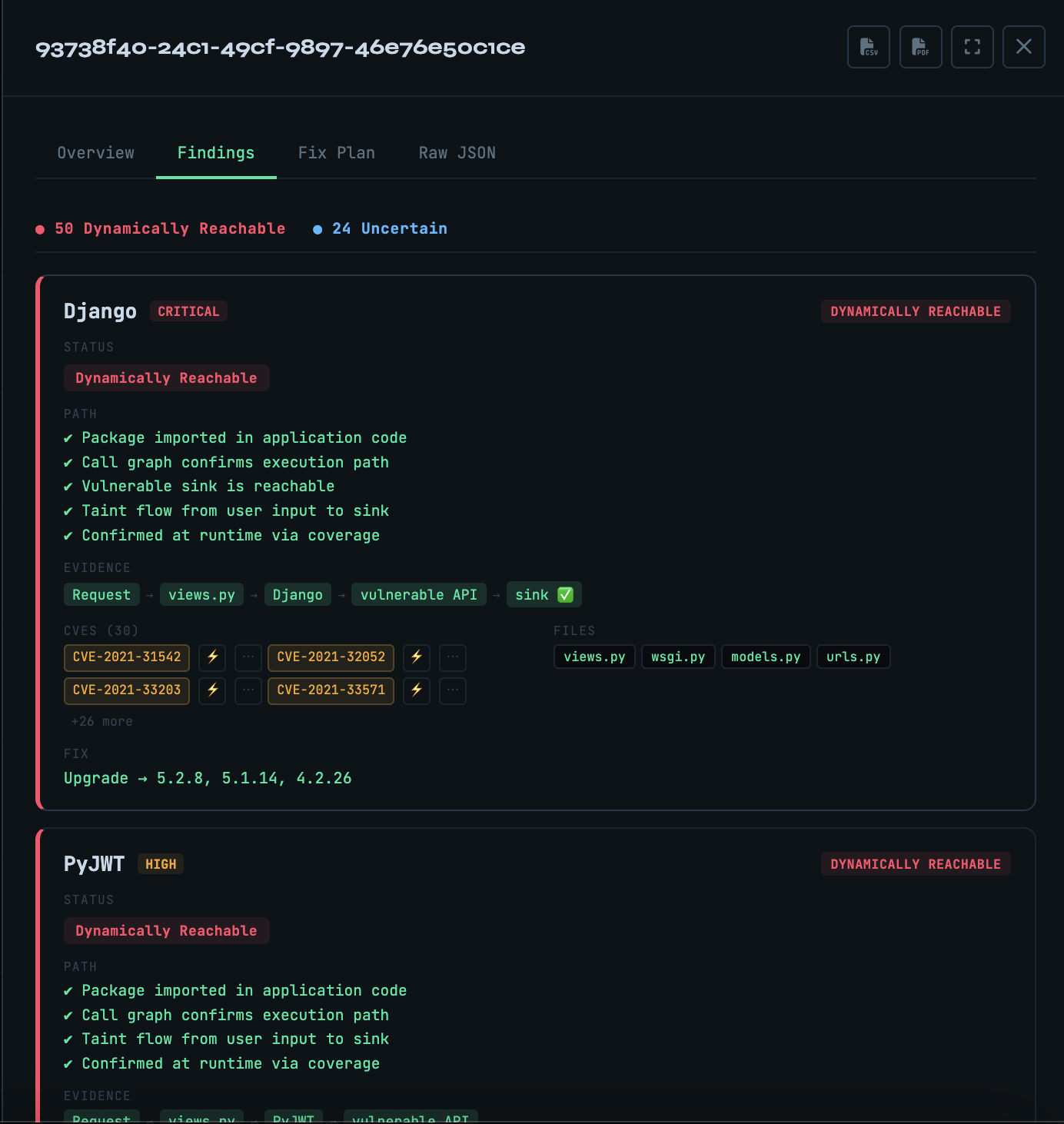Click Django card's top-right DYNAMICALLY REACHABLE badge
The height and width of the screenshot is (1124, 1064).
(x=916, y=311)
